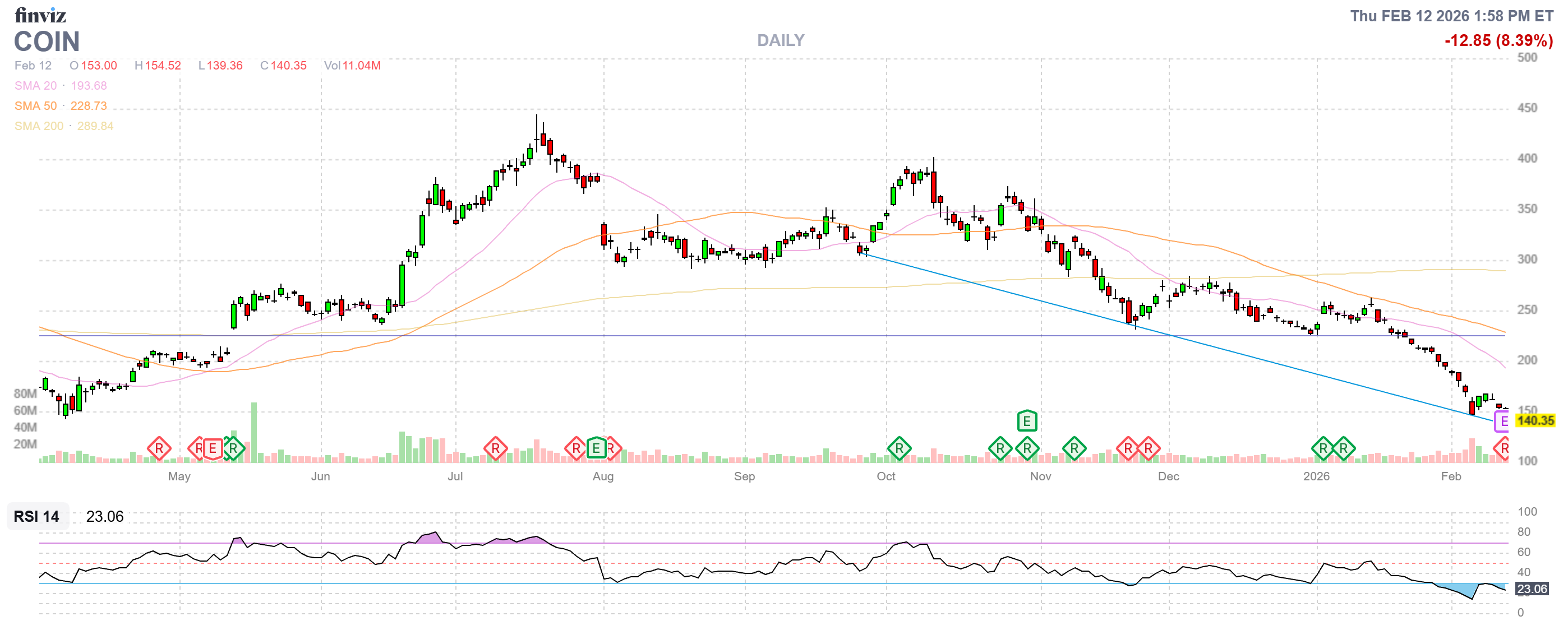Toggle the SMA 200 legend label

[38, 126]
